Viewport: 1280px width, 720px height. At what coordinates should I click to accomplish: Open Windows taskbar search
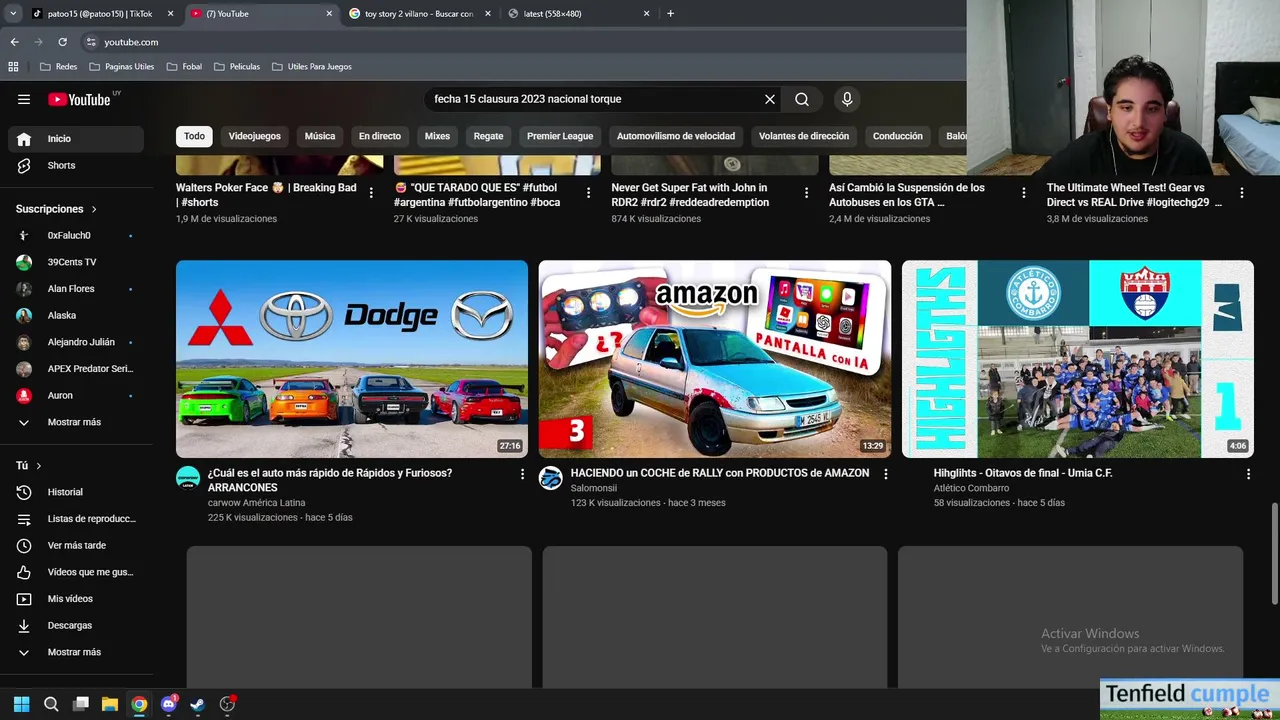pos(51,704)
